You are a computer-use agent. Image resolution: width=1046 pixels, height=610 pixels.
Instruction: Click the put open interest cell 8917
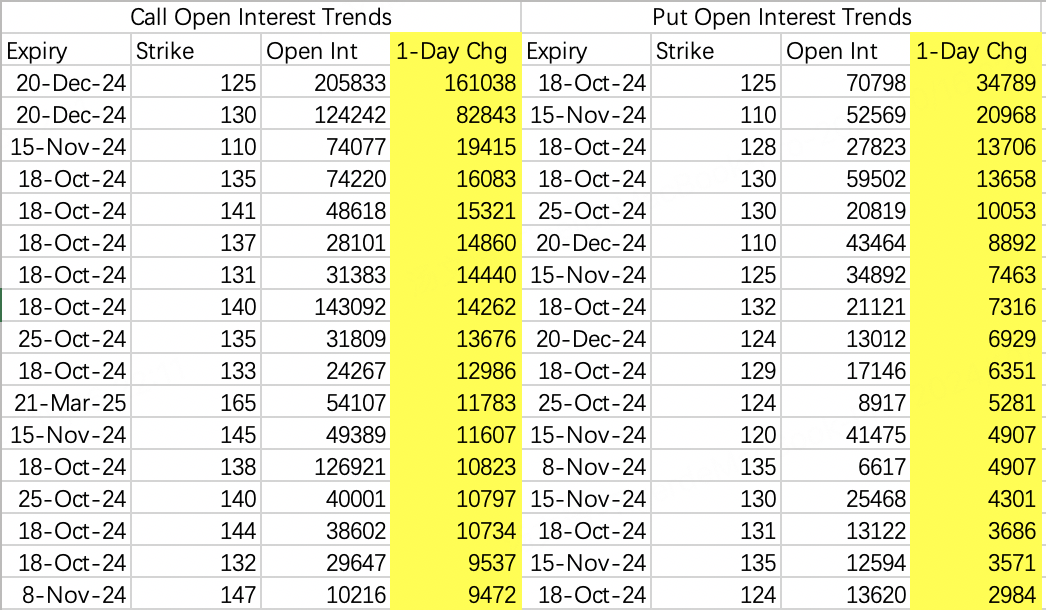(x=845, y=402)
